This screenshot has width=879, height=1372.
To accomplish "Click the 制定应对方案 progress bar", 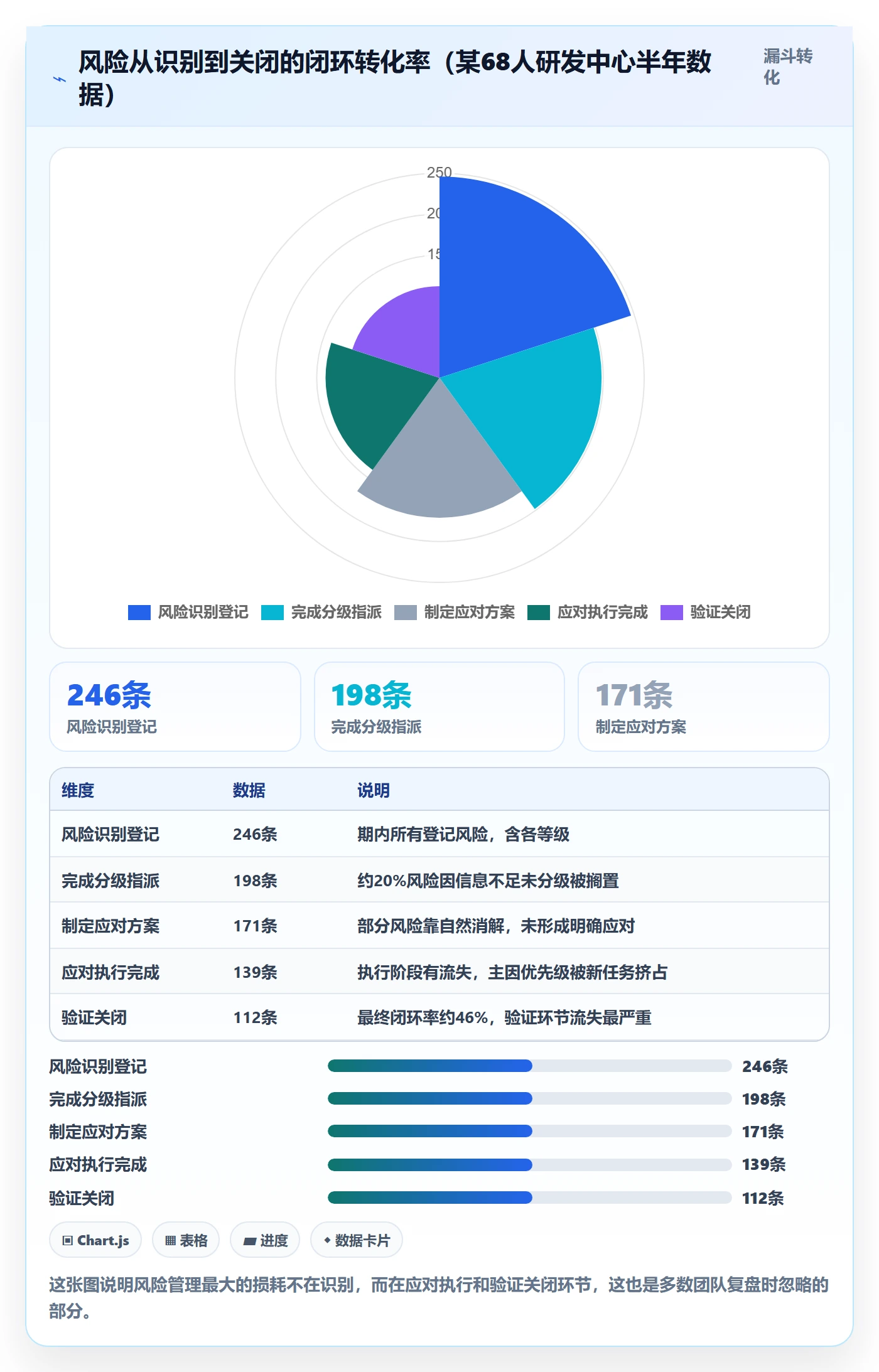I will (x=529, y=1131).
